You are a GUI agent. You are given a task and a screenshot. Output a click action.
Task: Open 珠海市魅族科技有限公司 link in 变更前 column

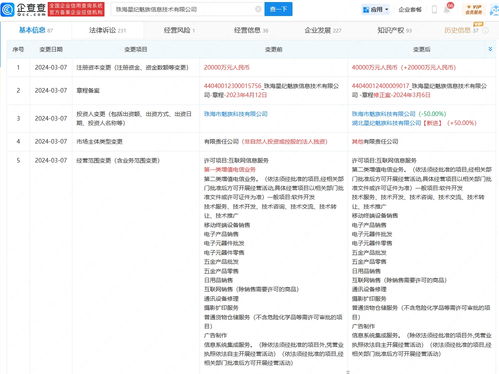tap(236, 114)
